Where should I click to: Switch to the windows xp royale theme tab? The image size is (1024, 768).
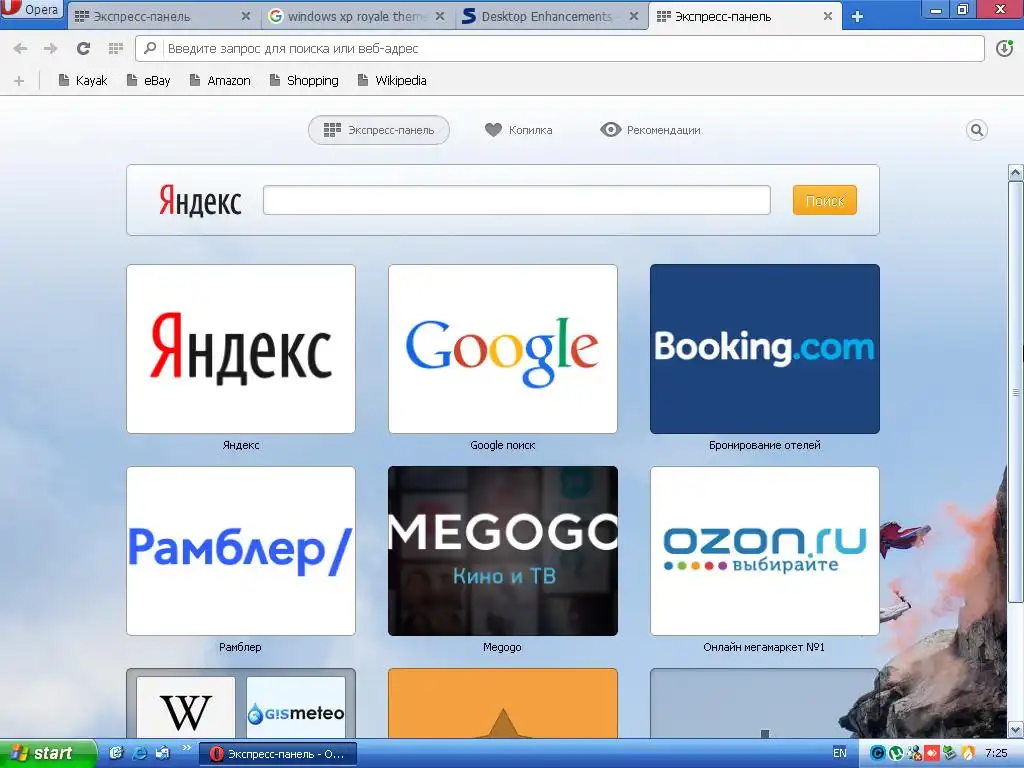357,16
